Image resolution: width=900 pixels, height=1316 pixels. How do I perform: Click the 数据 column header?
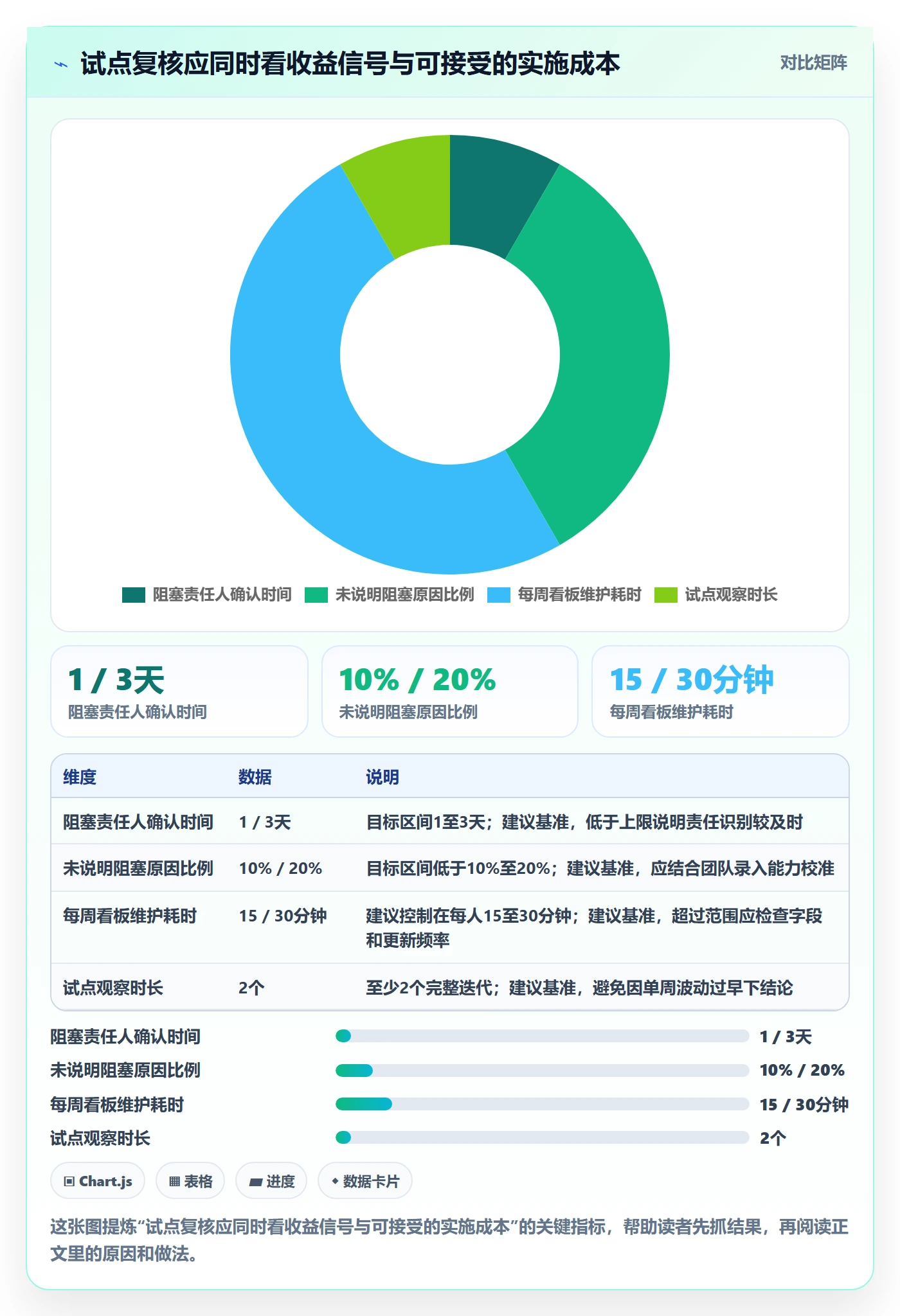tap(255, 777)
